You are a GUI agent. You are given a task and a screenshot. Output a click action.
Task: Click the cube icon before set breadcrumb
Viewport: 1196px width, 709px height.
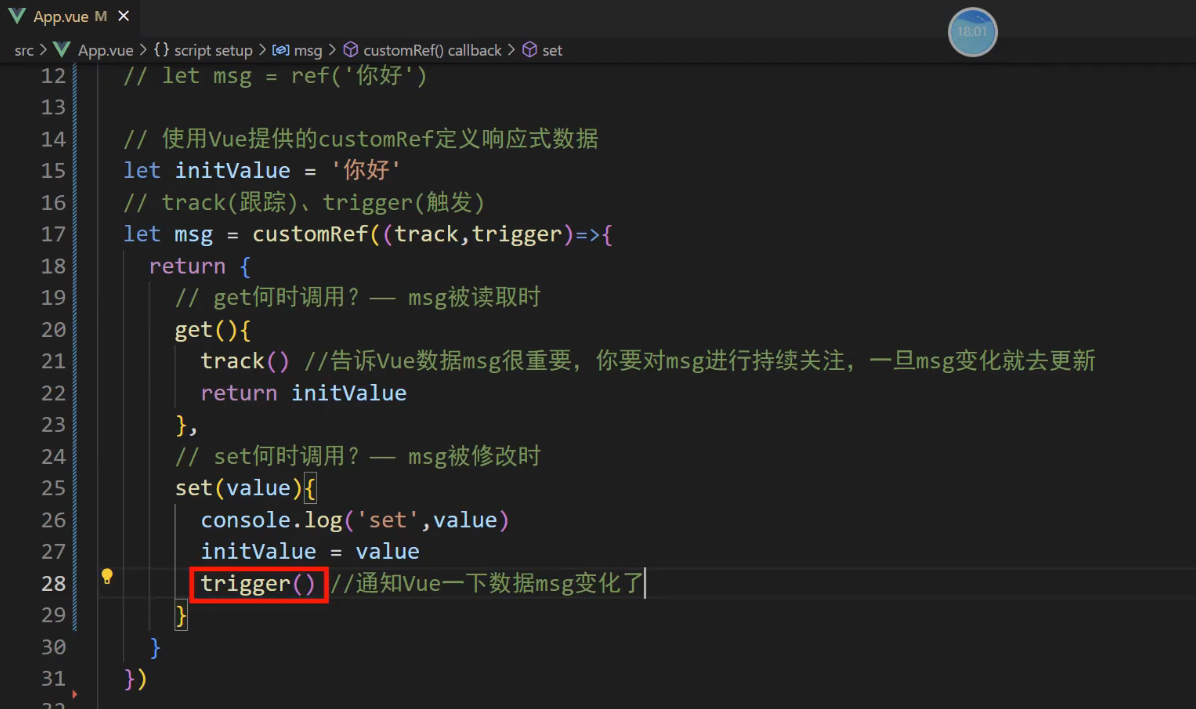tap(529, 50)
